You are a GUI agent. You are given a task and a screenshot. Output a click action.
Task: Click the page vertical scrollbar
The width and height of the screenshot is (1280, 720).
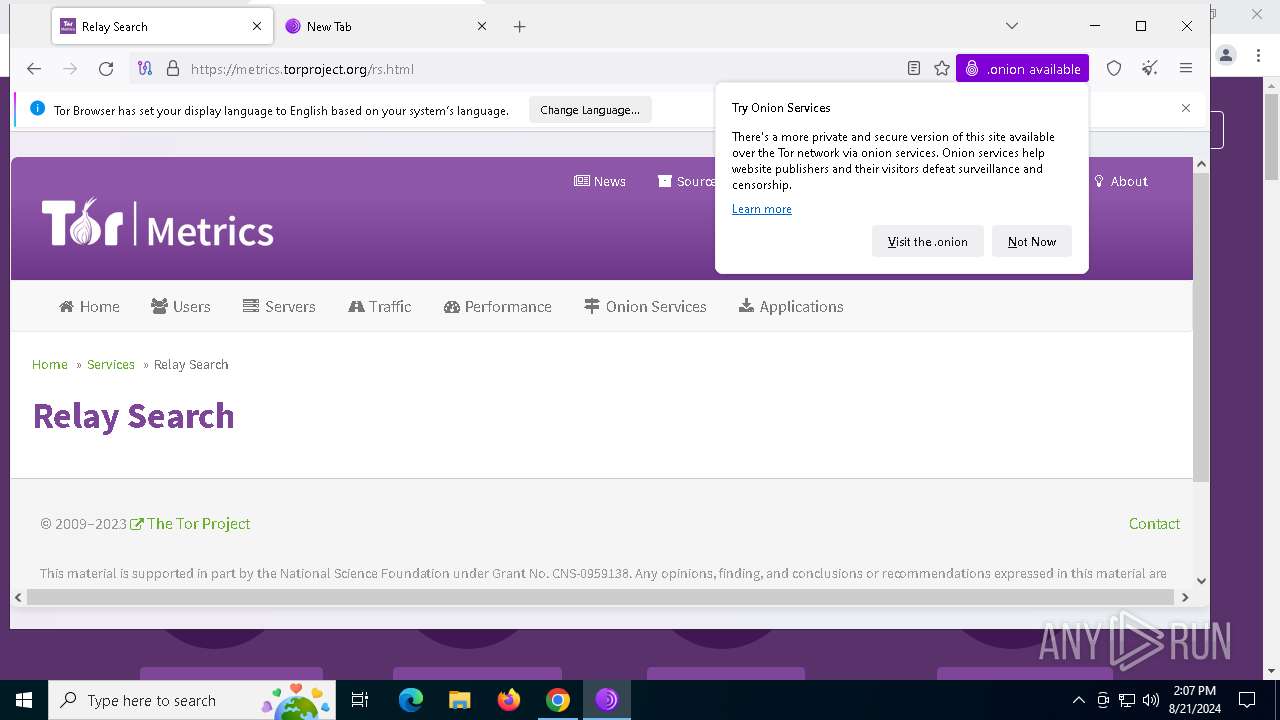1202,327
